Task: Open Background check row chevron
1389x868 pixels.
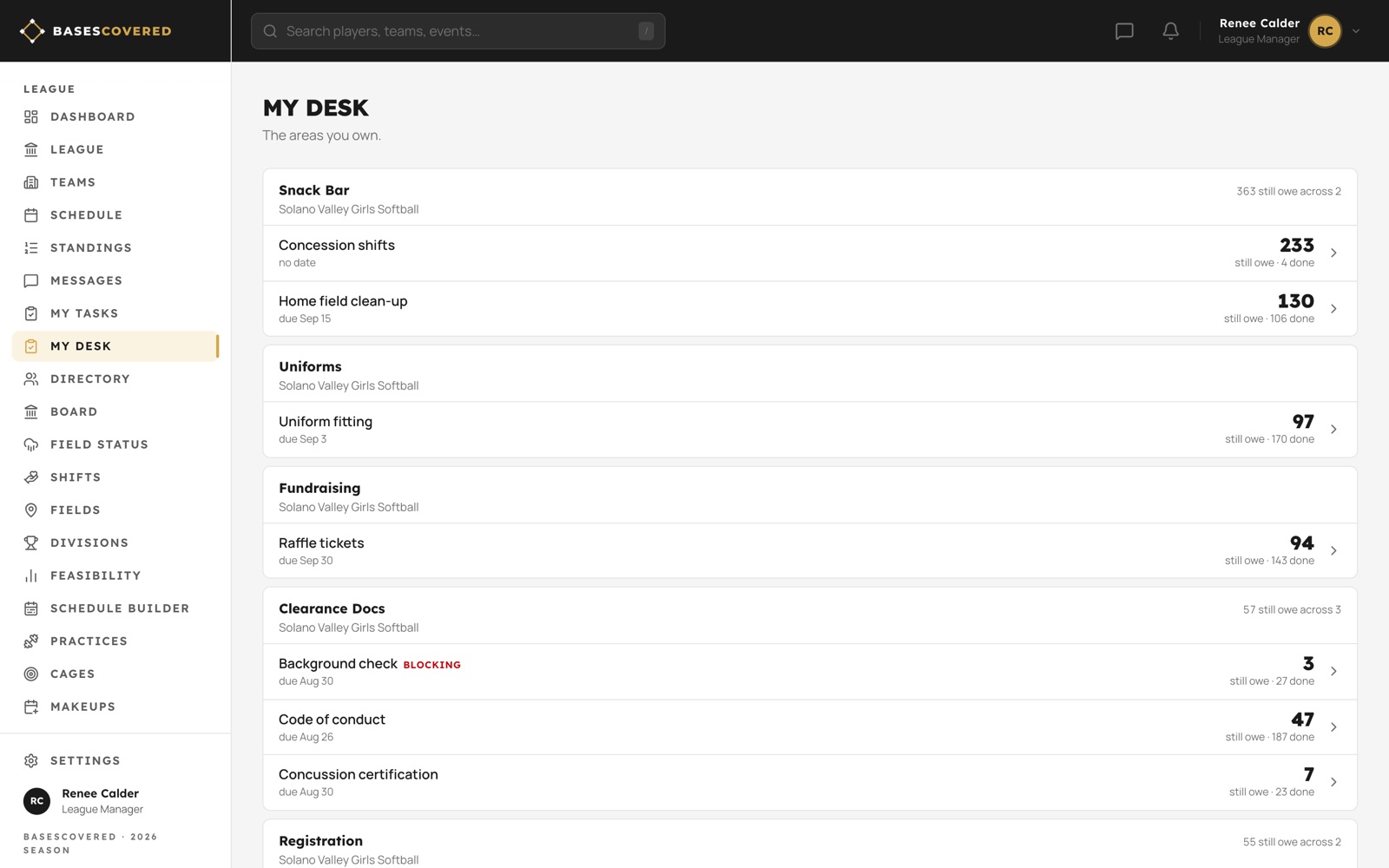Action: (1333, 672)
